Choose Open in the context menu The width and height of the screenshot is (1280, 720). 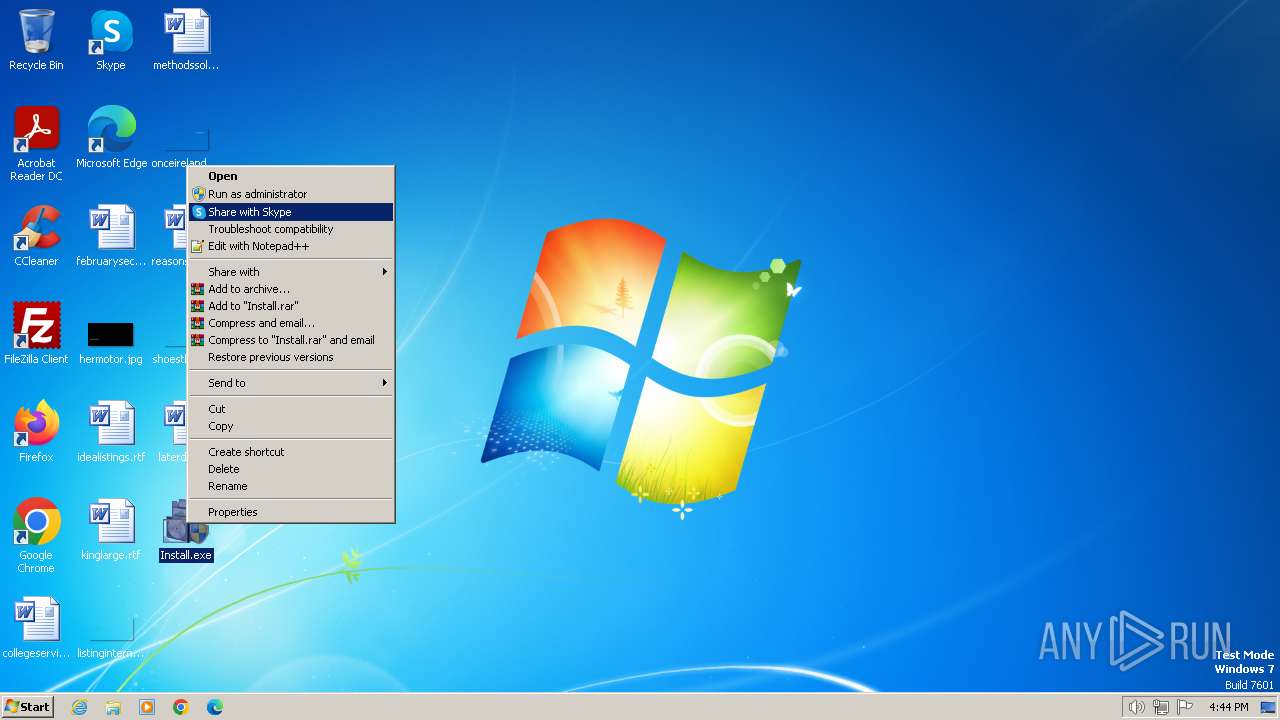tap(291, 176)
